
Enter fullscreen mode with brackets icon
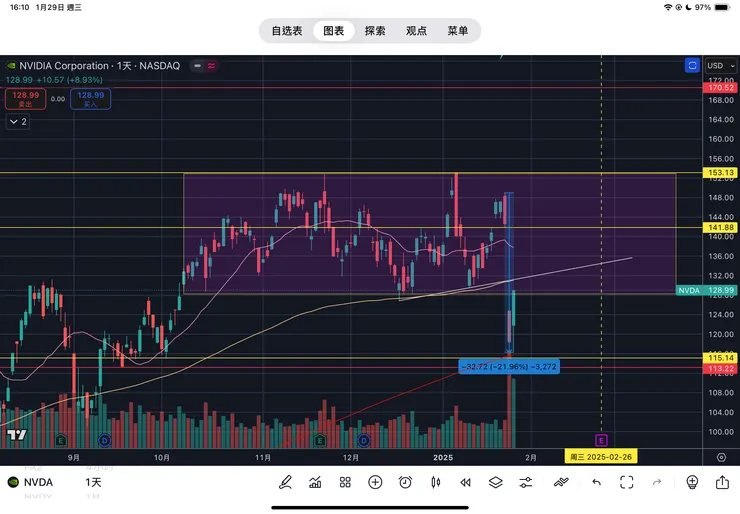(x=627, y=482)
